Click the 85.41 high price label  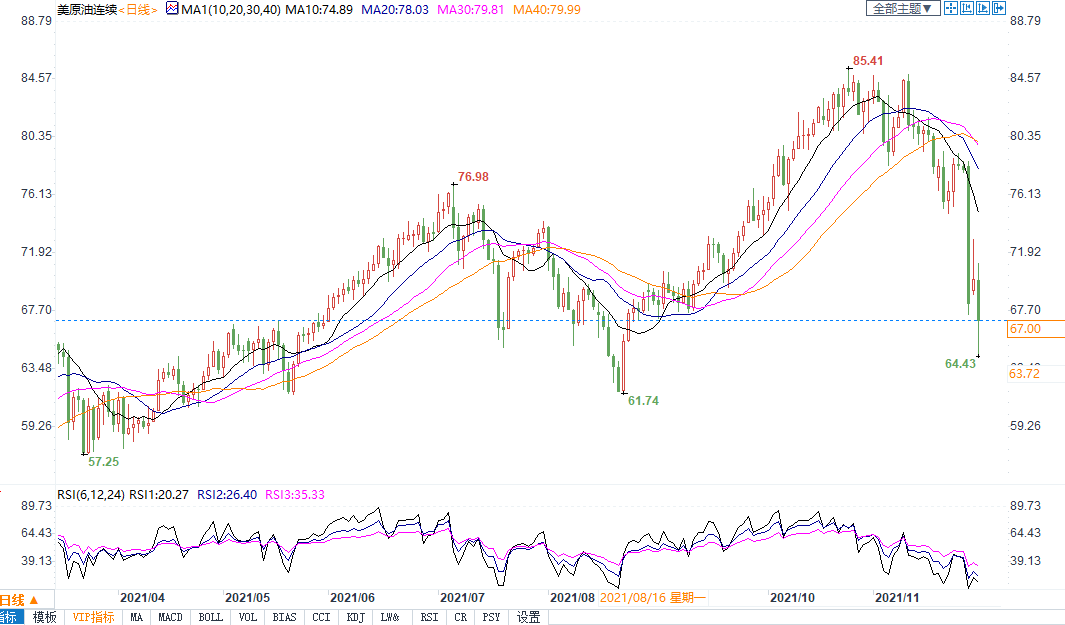(868, 61)
